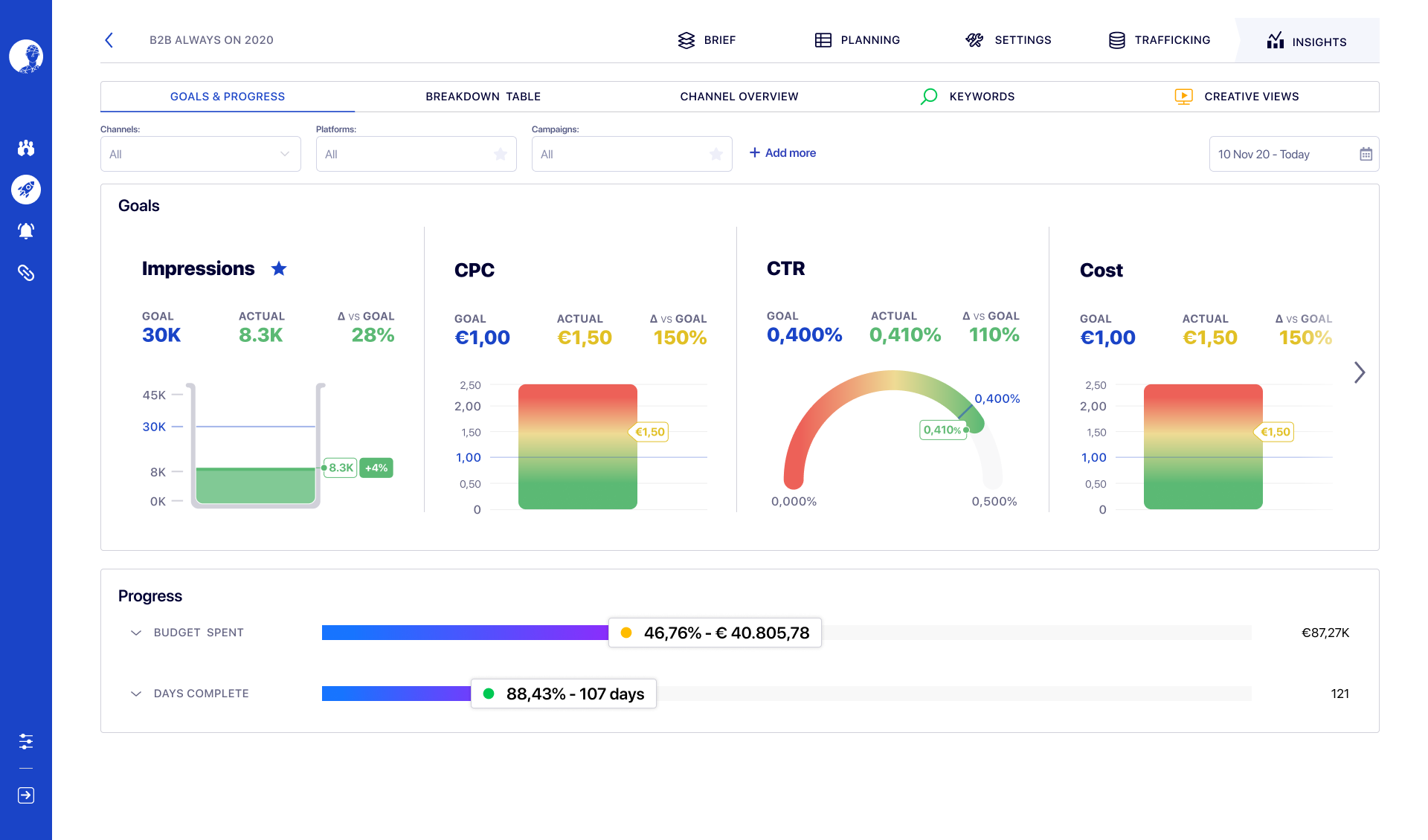
Task: Open the team paw icon in sidebar
Action: coord(26,148)
